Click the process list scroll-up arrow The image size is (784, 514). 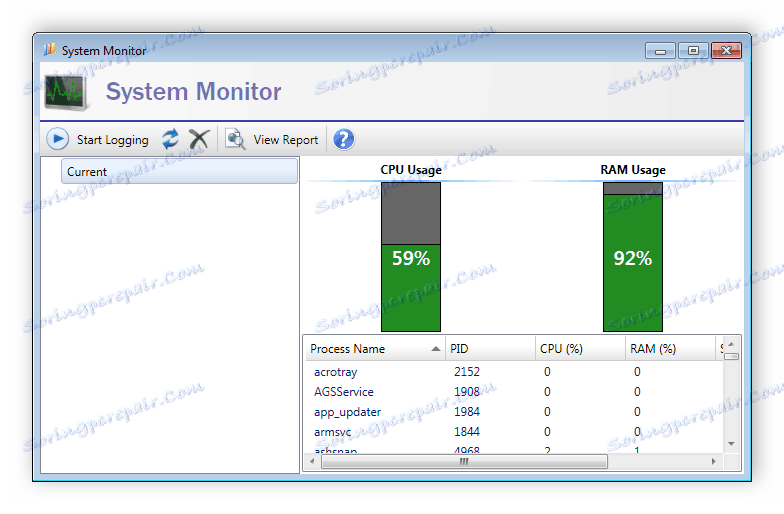pyautogui.click(x=731, y=344)
